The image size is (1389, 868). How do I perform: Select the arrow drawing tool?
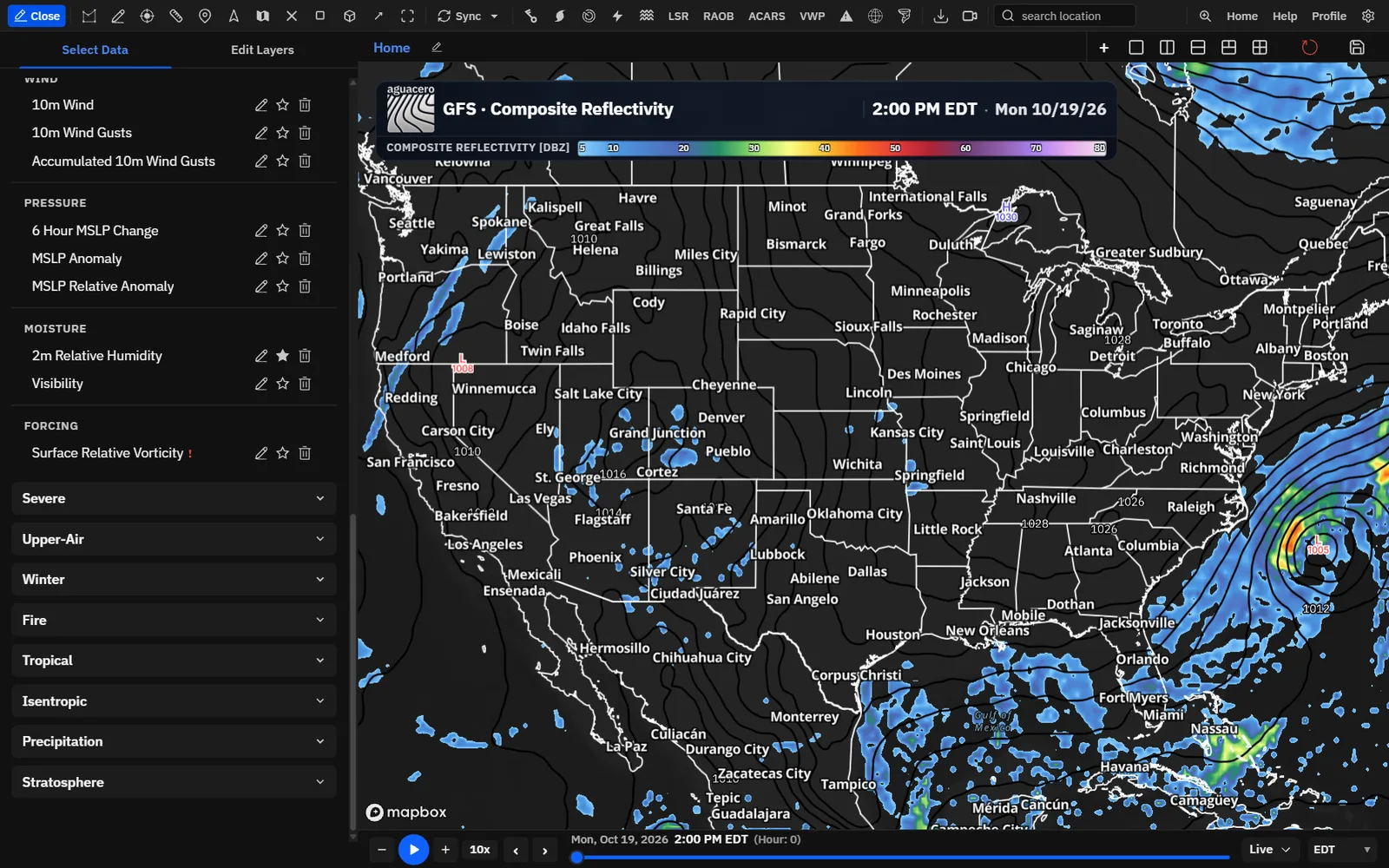(x=379, y=16)
